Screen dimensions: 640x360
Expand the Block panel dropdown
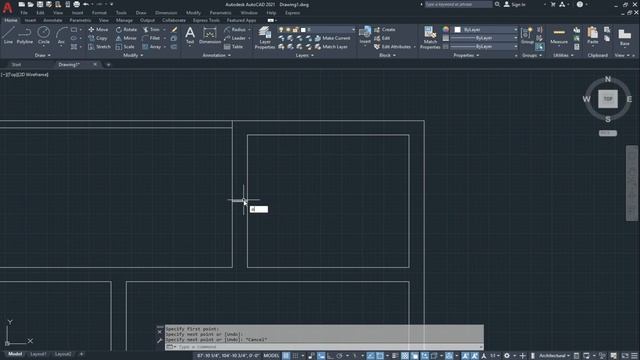click(387, 55)
